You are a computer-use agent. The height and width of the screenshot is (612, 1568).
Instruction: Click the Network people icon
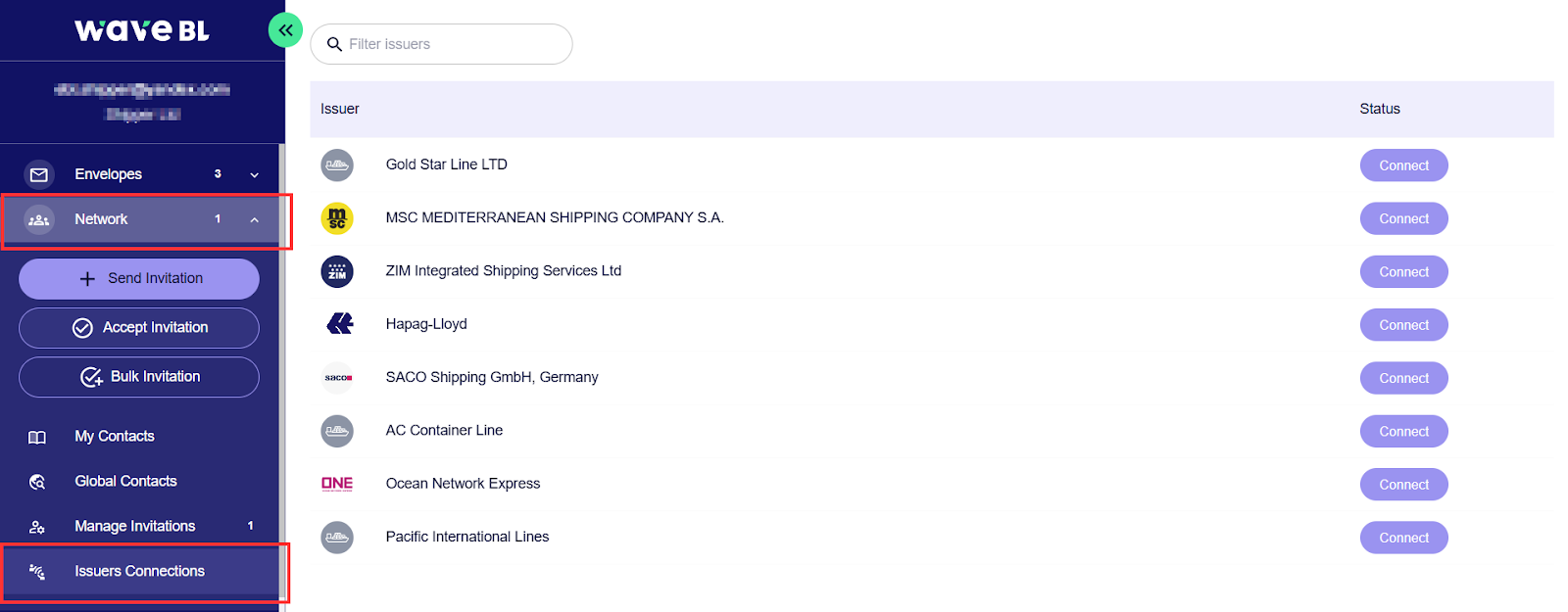(x=39, y=219)
